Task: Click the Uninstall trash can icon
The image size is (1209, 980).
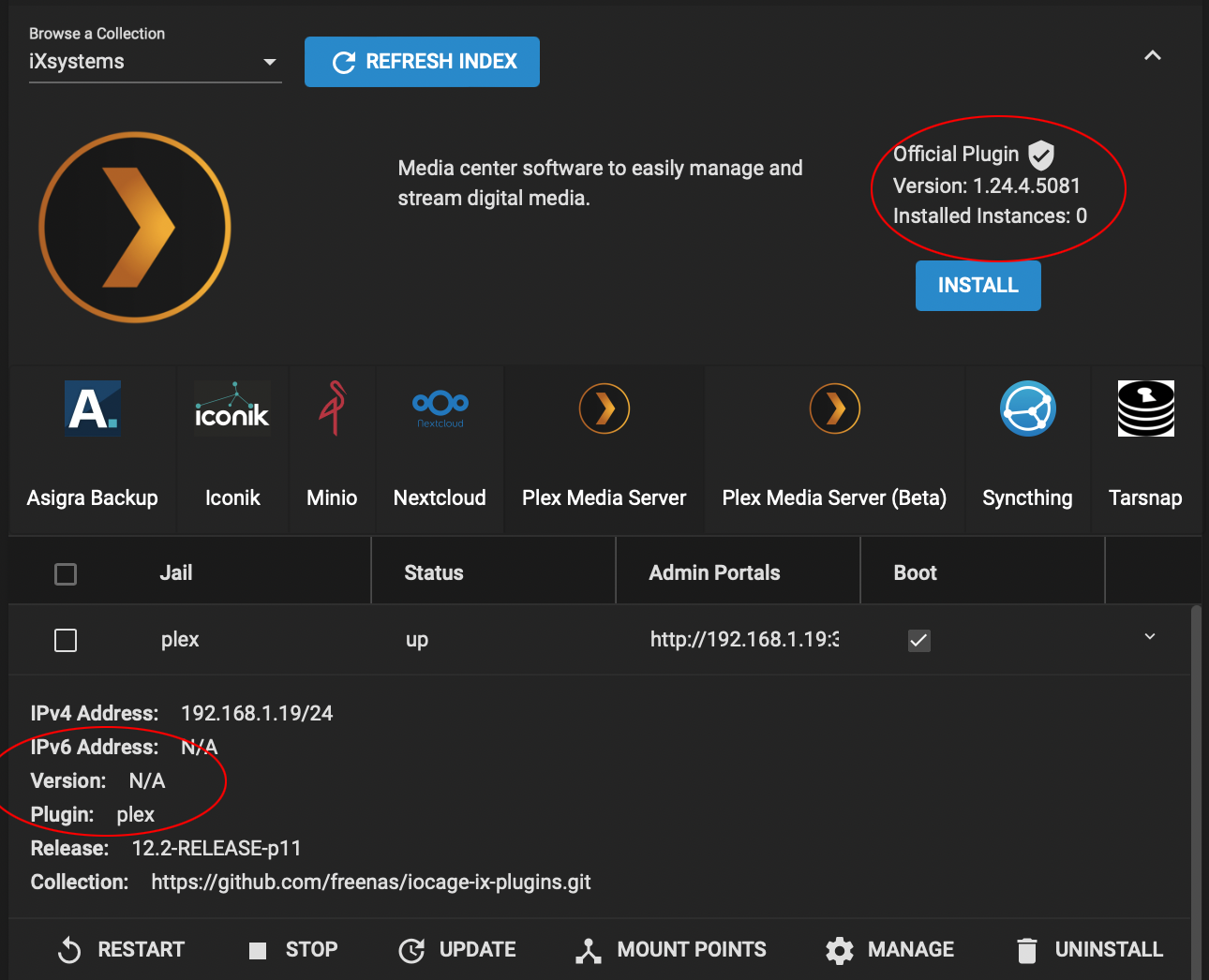Action: click(1027, 950)
